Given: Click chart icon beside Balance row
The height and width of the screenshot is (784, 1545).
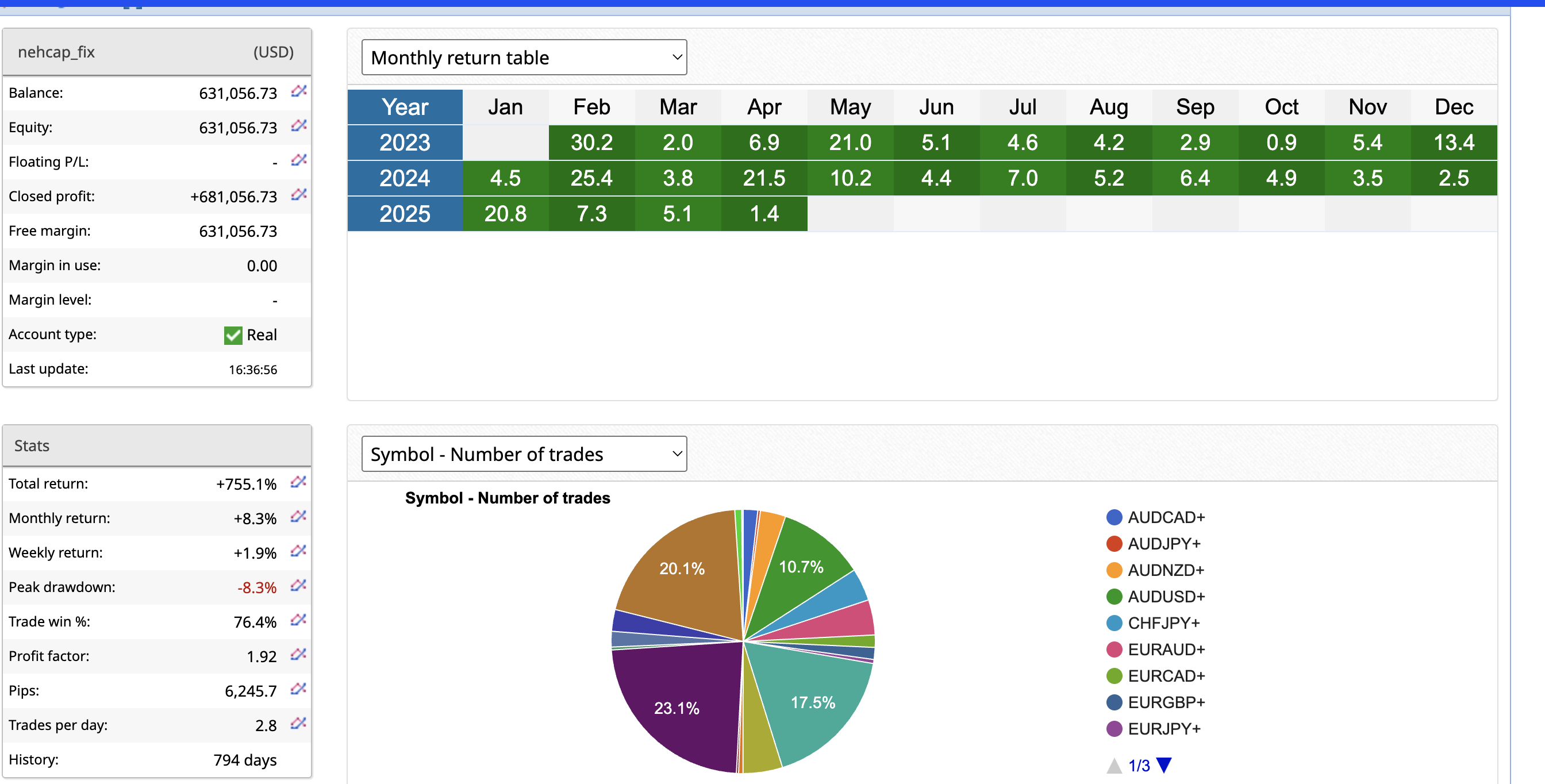Looking at the screenshot, I should [x=298, y=92].
